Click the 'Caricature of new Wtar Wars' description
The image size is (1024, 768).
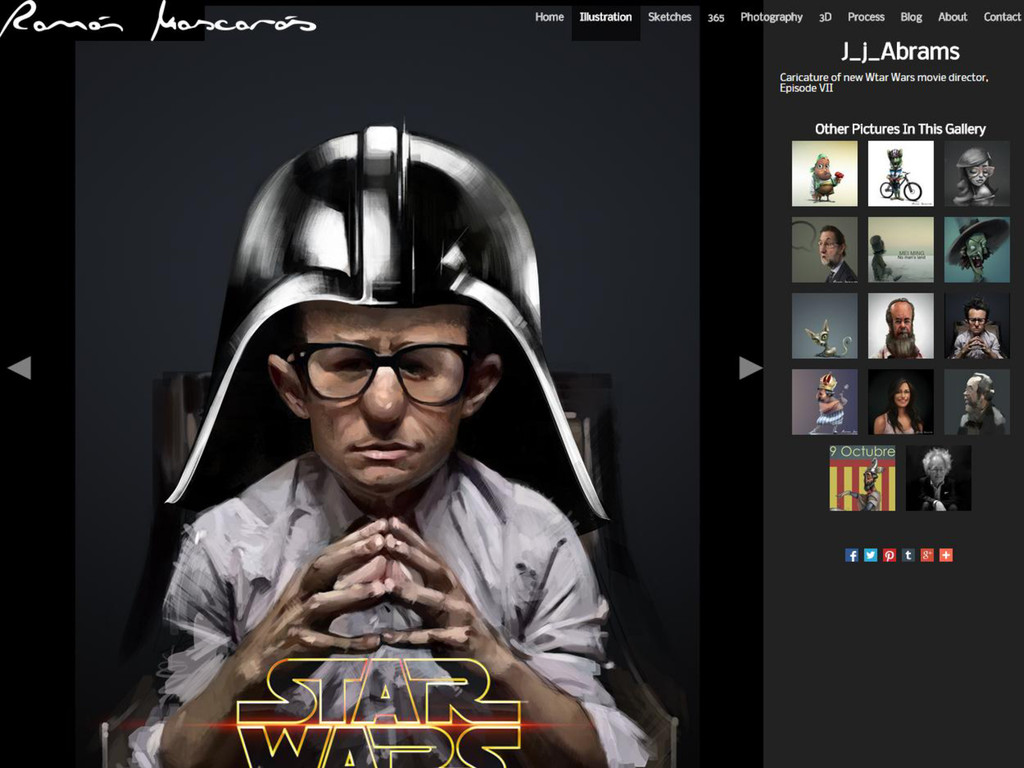[884, 82]
